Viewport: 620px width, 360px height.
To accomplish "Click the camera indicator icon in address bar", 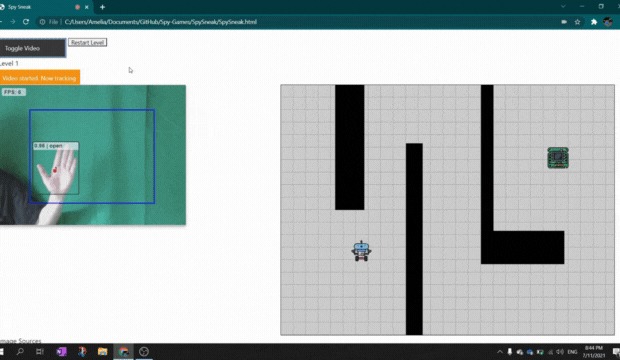I will click(x=564, y=22).
